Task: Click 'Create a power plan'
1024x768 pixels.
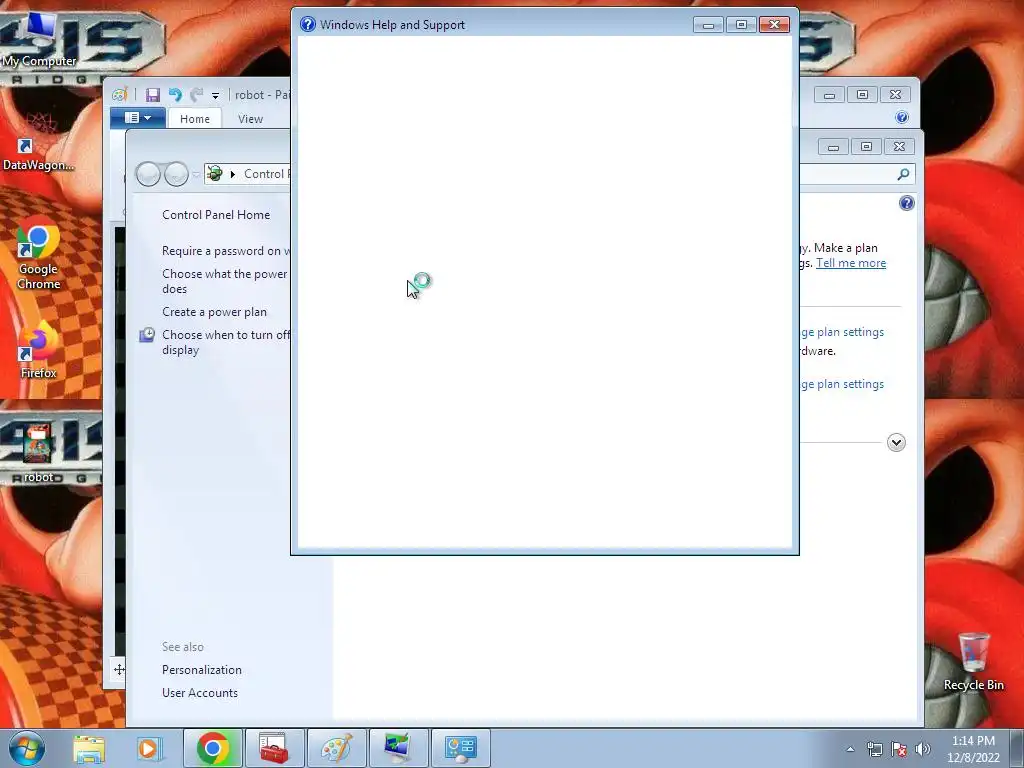Action: click(x=214, y=312)
